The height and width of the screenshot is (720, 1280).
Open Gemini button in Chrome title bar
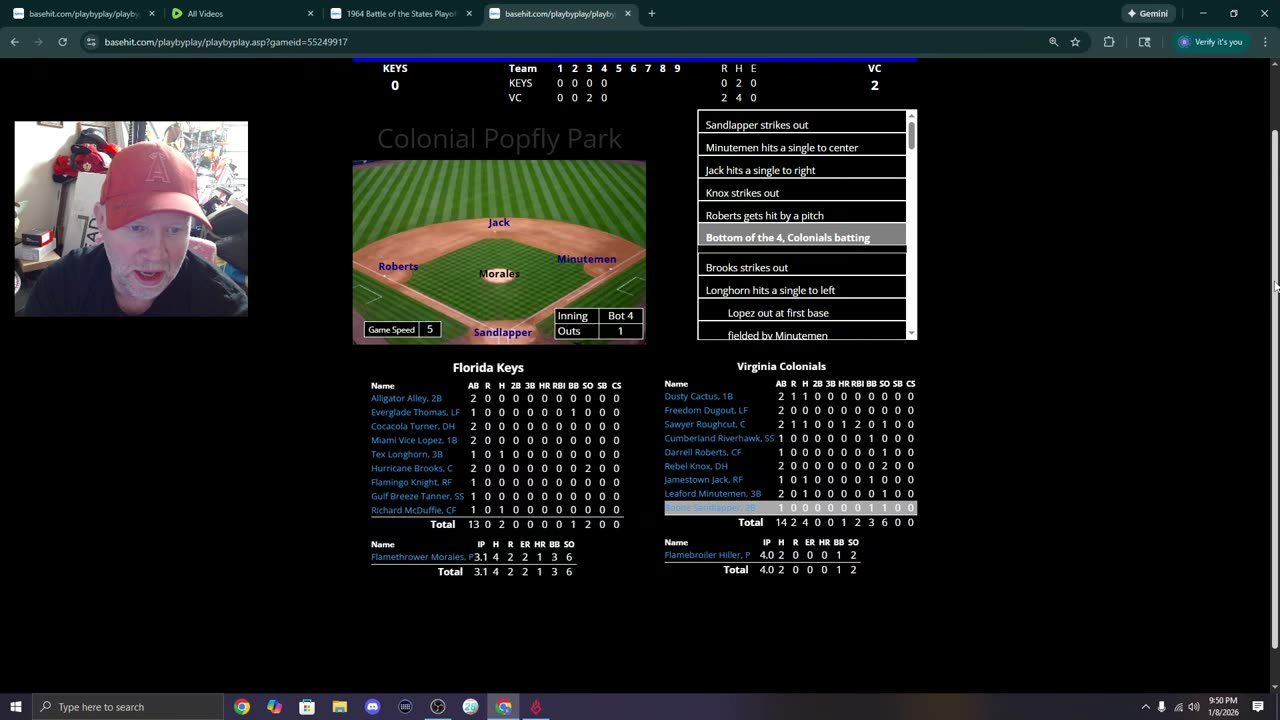coord(1148,14)
